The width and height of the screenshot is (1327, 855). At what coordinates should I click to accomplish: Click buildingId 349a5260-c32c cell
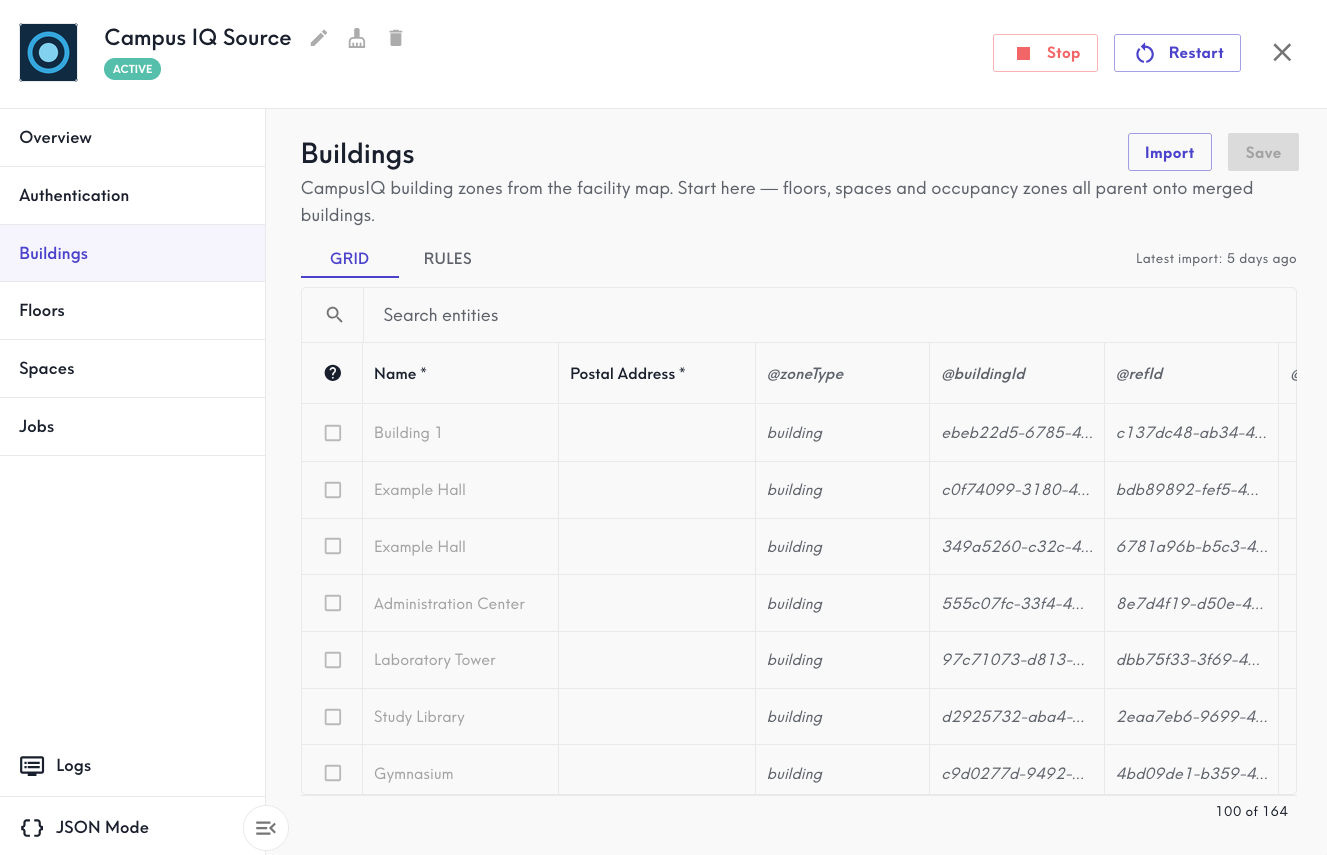1017,546
